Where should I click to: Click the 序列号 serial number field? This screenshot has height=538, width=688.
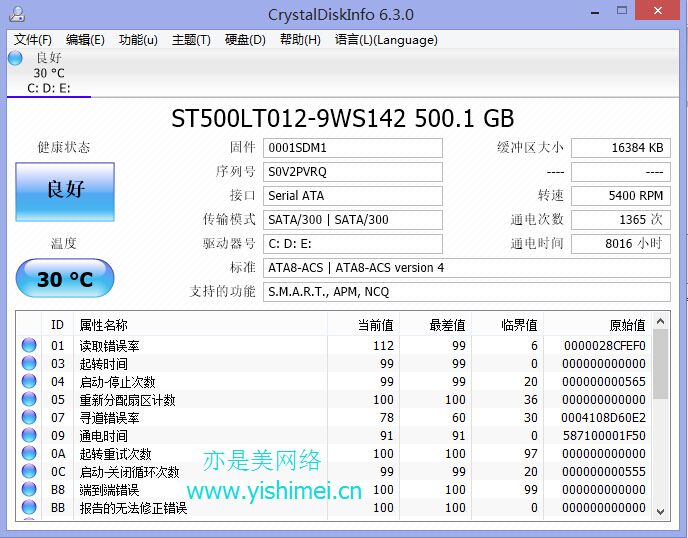coord(353,172)
